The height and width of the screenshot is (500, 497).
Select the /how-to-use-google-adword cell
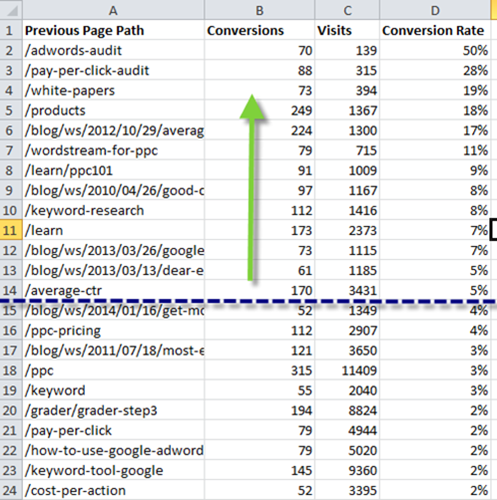113,450
